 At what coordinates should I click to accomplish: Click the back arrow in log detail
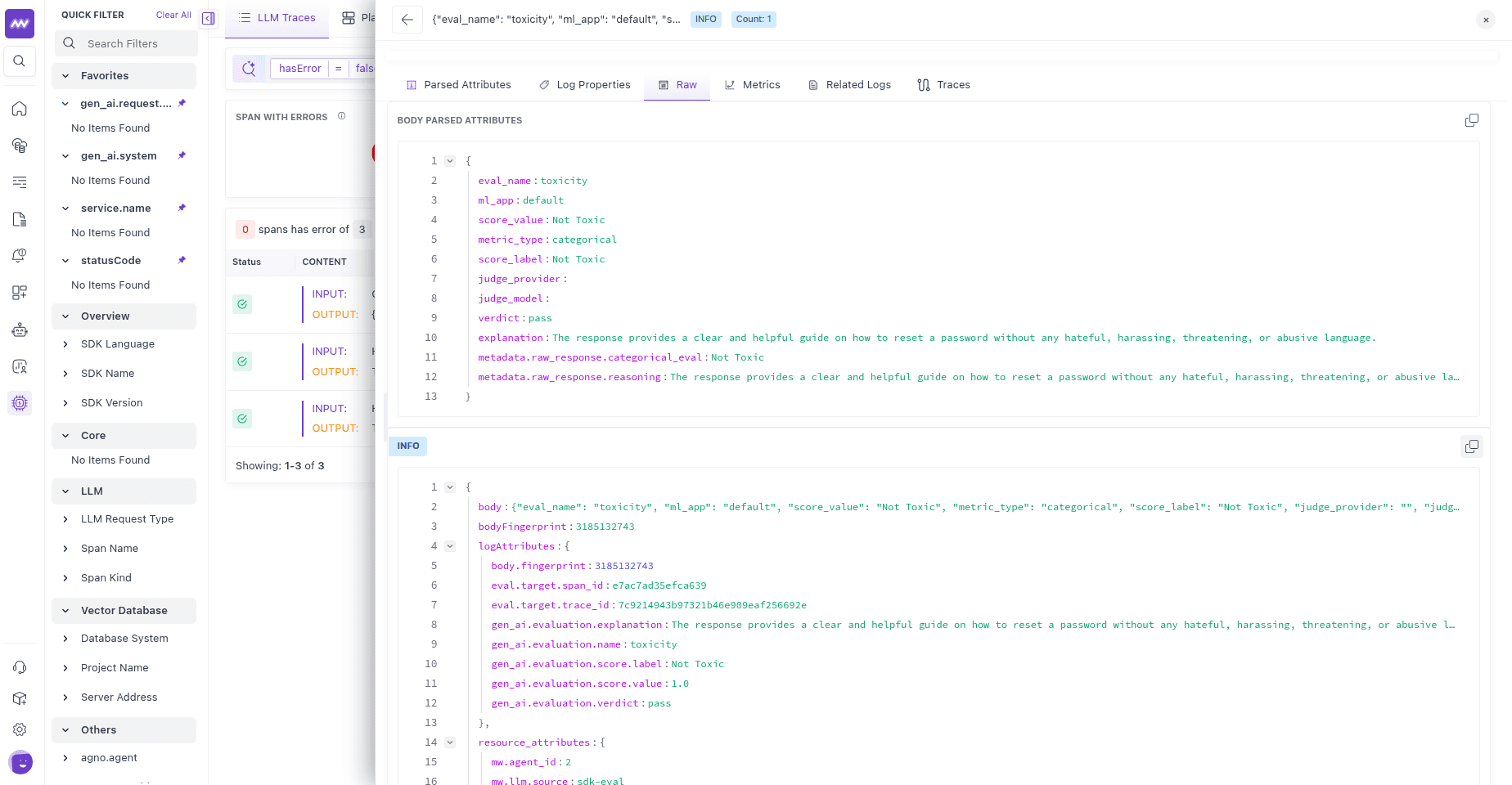tap(407, 19)
